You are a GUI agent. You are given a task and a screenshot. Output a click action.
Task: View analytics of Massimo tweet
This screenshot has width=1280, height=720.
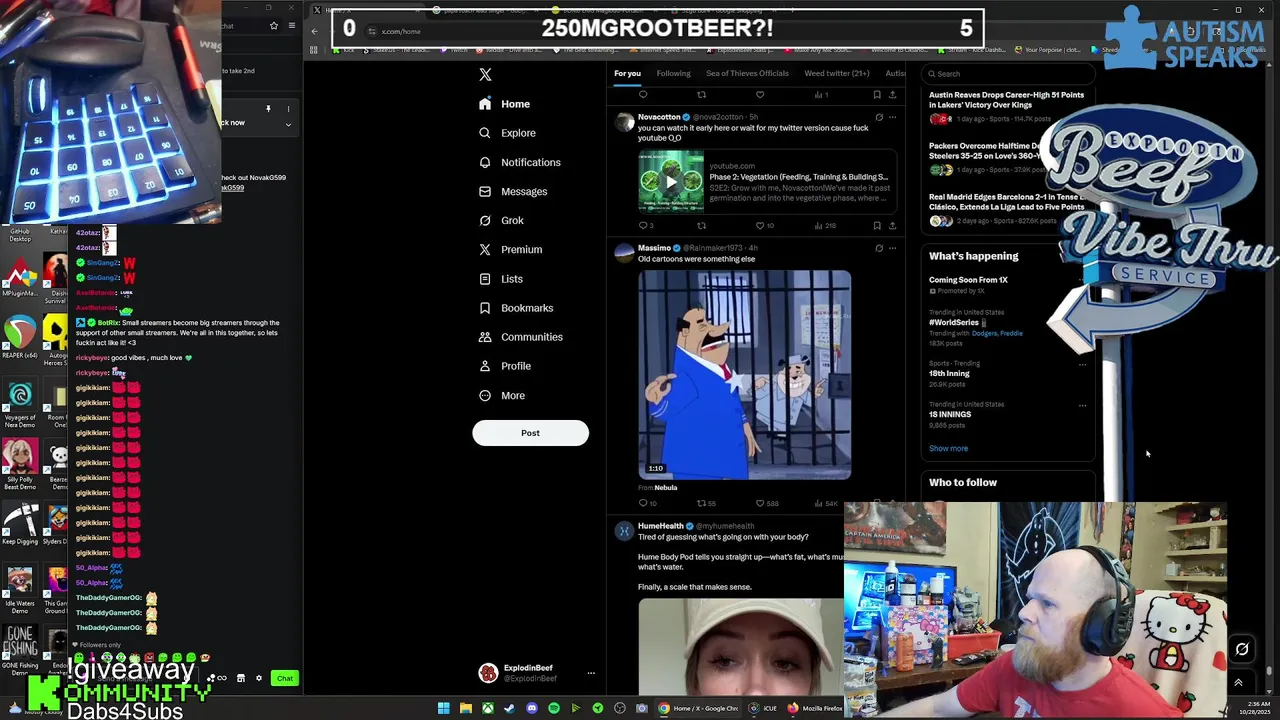tap(826, 503)
